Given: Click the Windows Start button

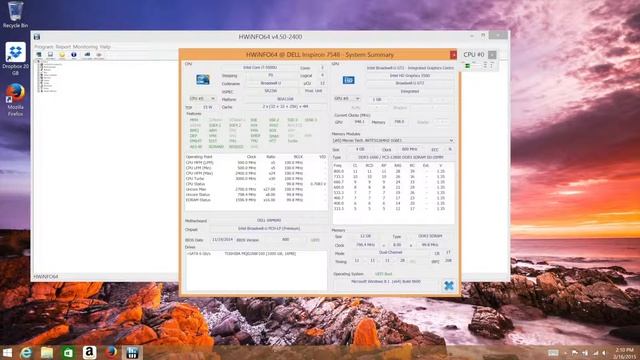Looking at the screenshot, I should pyautogui.click(x=7, y=353).
